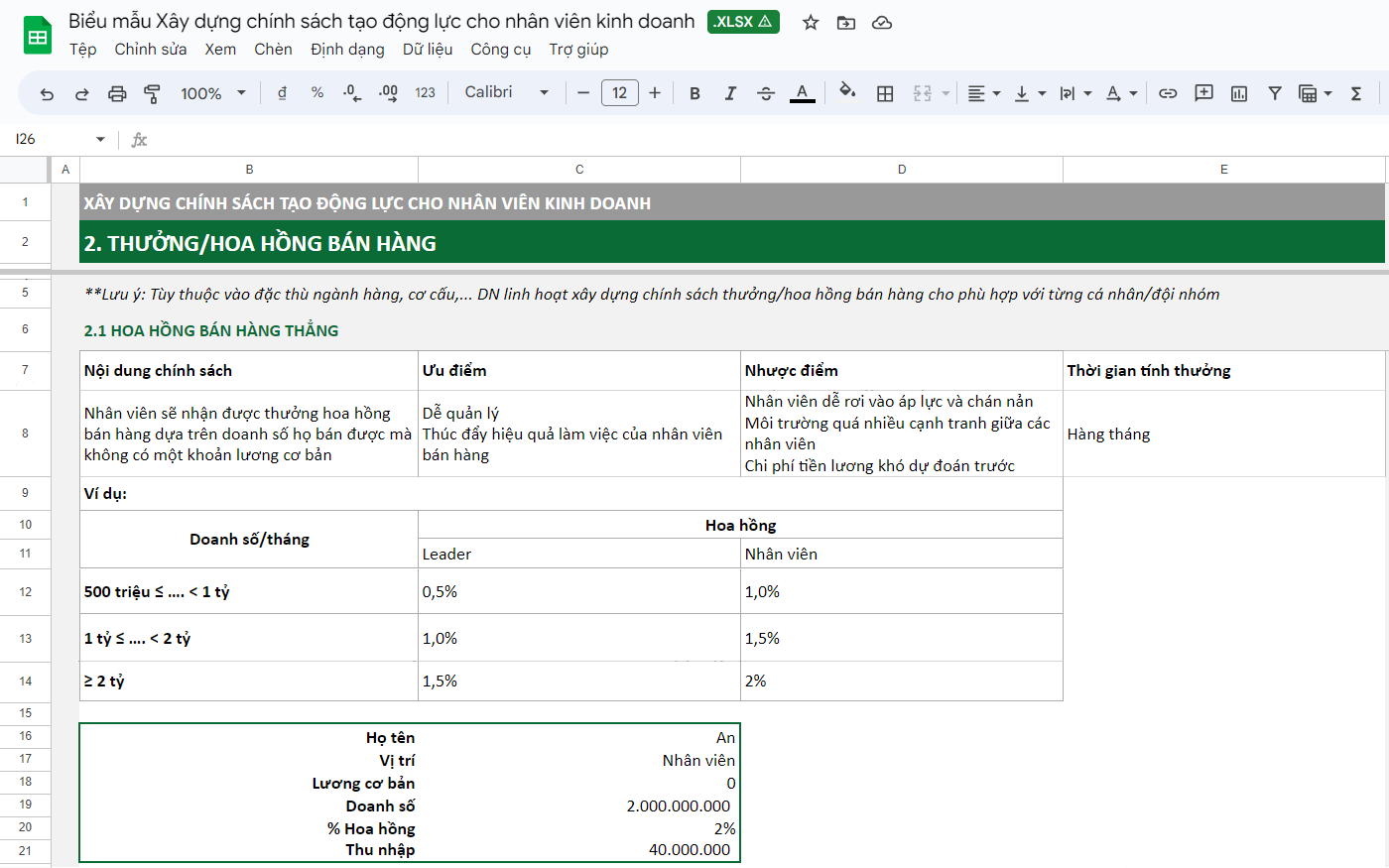Open the borders tool

885,93
